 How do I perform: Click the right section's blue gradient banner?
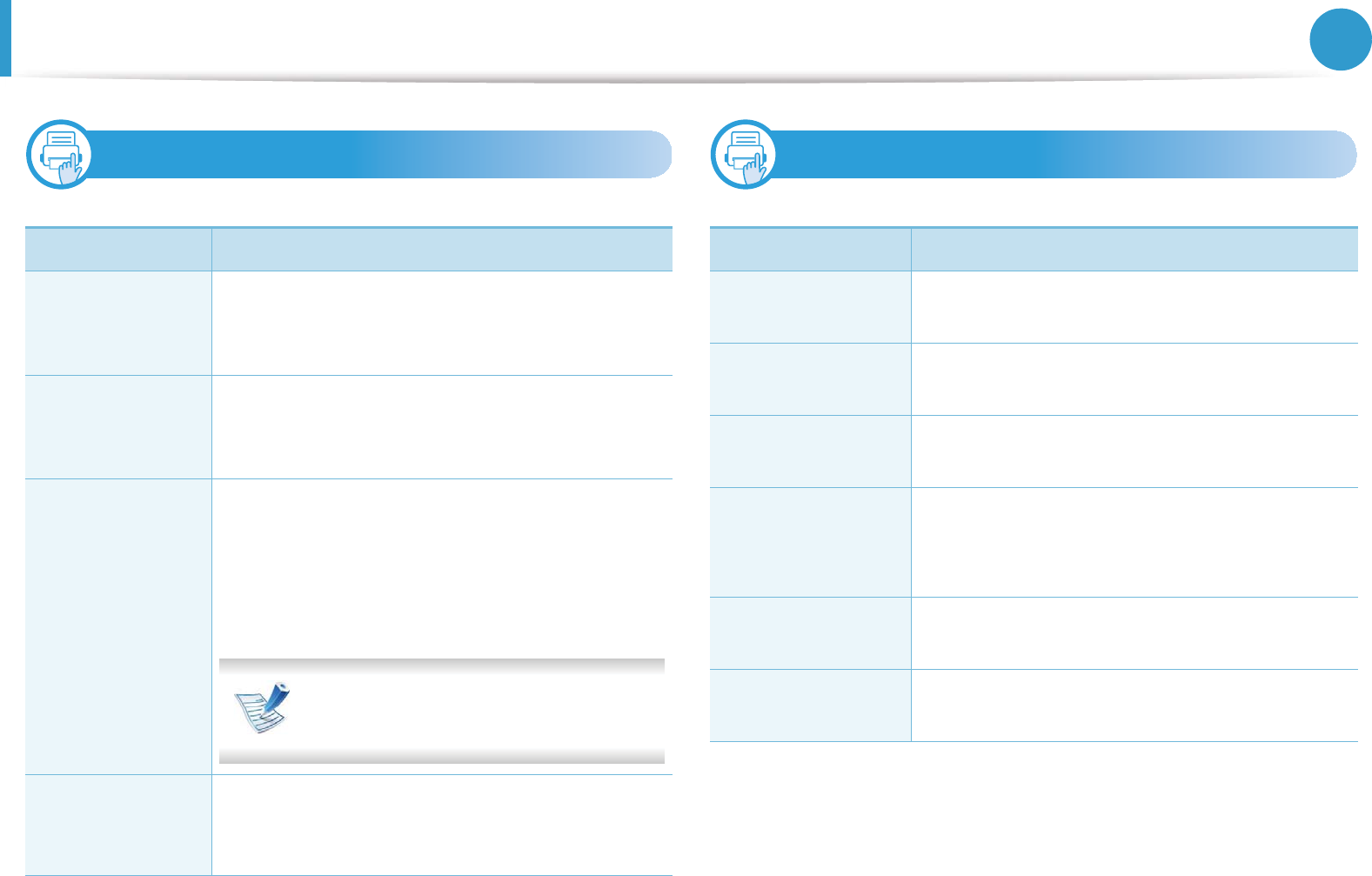[1067, 155]
